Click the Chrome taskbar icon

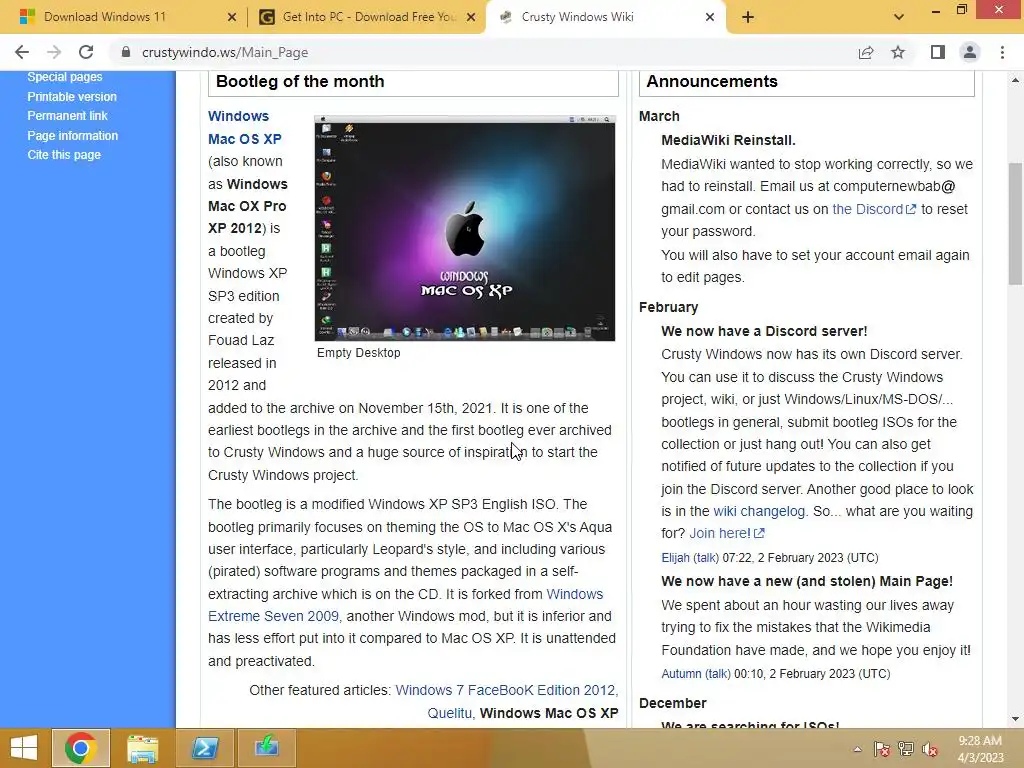81,748
